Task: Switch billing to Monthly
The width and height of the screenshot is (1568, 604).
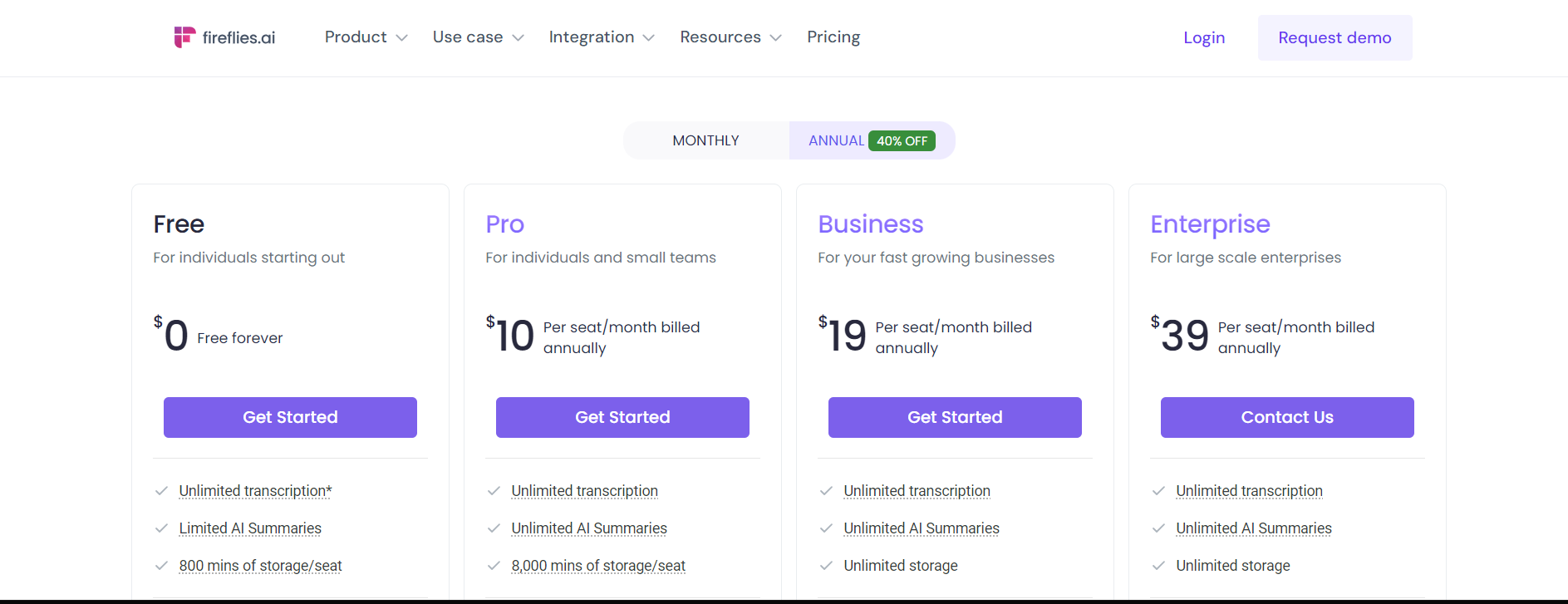Action: point(705,141)
